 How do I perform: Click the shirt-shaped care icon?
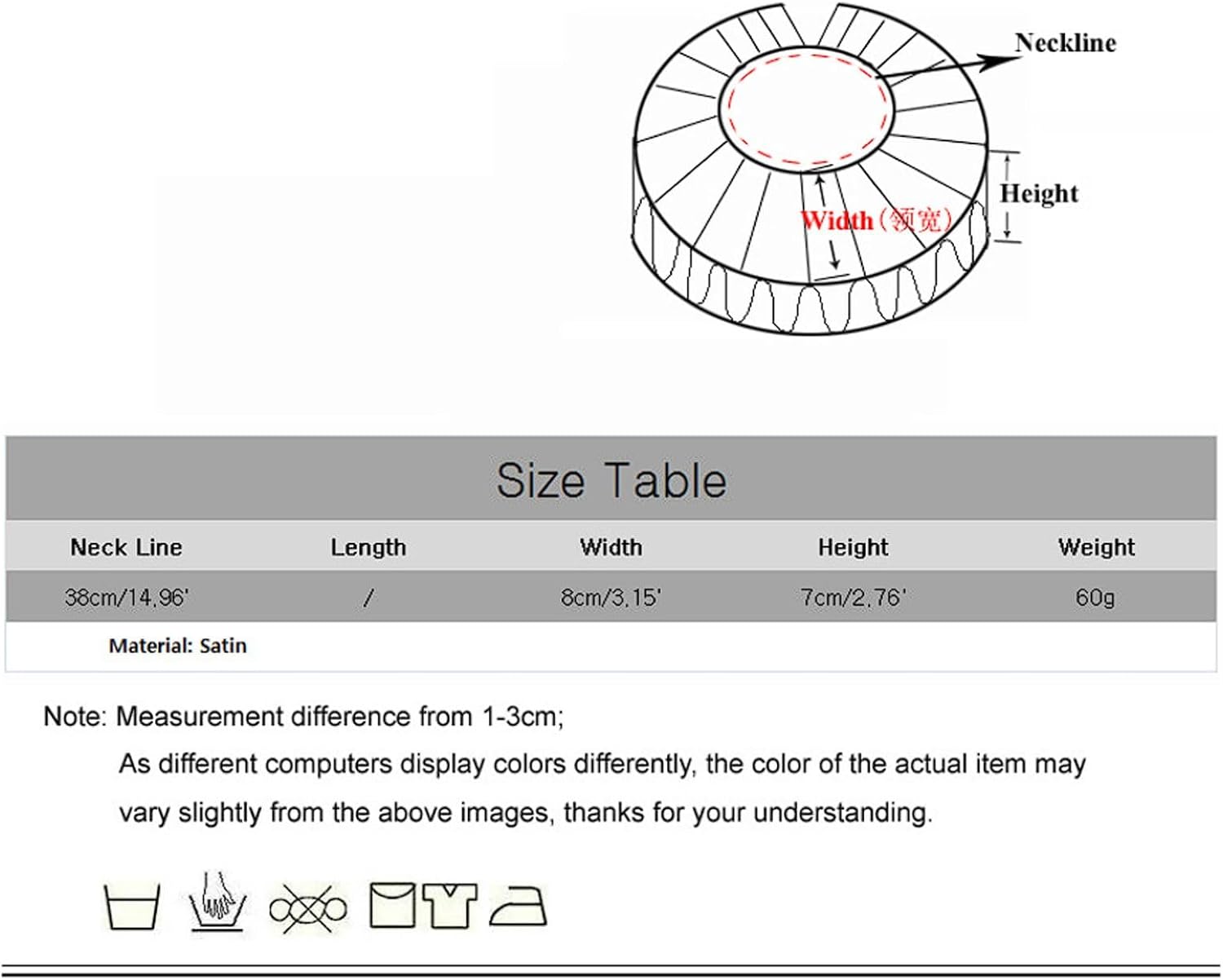coord(449,905)
